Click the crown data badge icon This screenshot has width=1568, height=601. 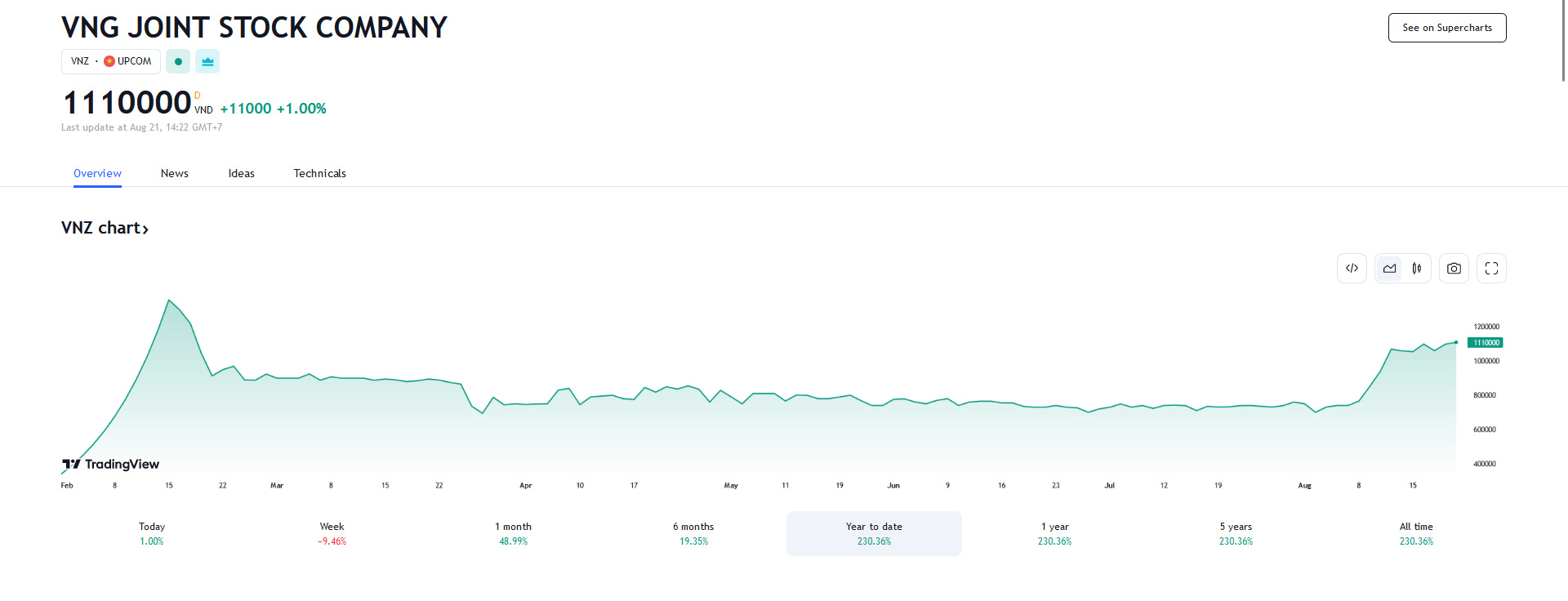pyautogui.click(x=207, y=61)
